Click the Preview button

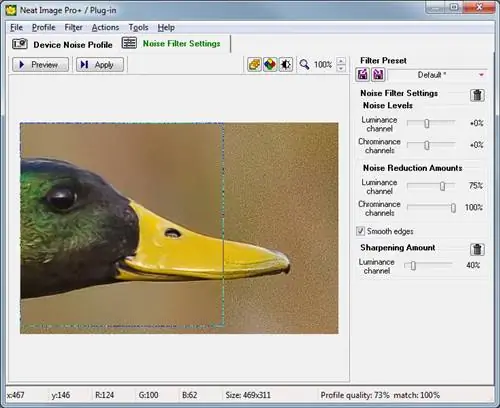point(40,64)
